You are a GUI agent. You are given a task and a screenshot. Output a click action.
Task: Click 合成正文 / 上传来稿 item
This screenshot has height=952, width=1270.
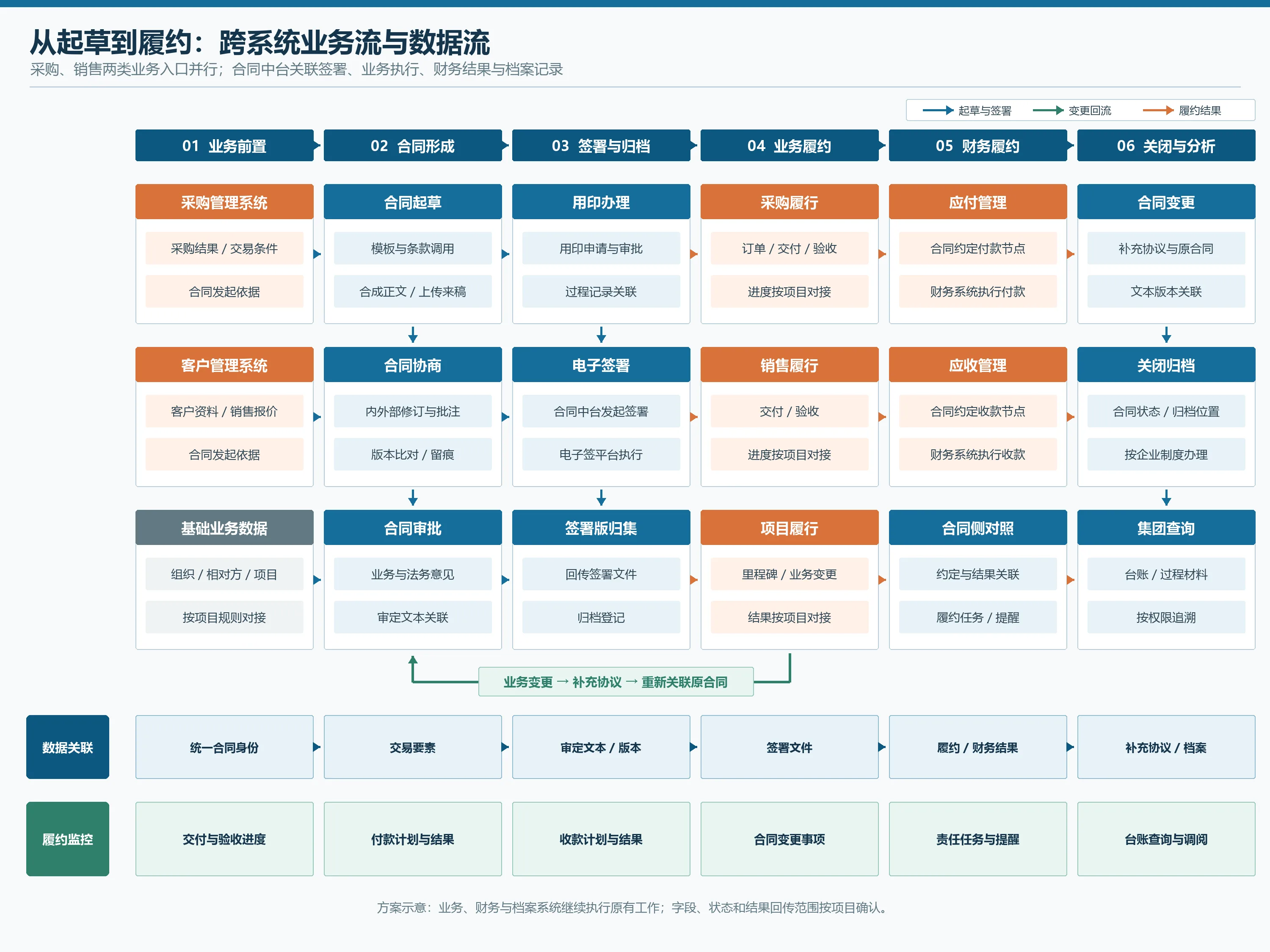(x=413, y=292)
